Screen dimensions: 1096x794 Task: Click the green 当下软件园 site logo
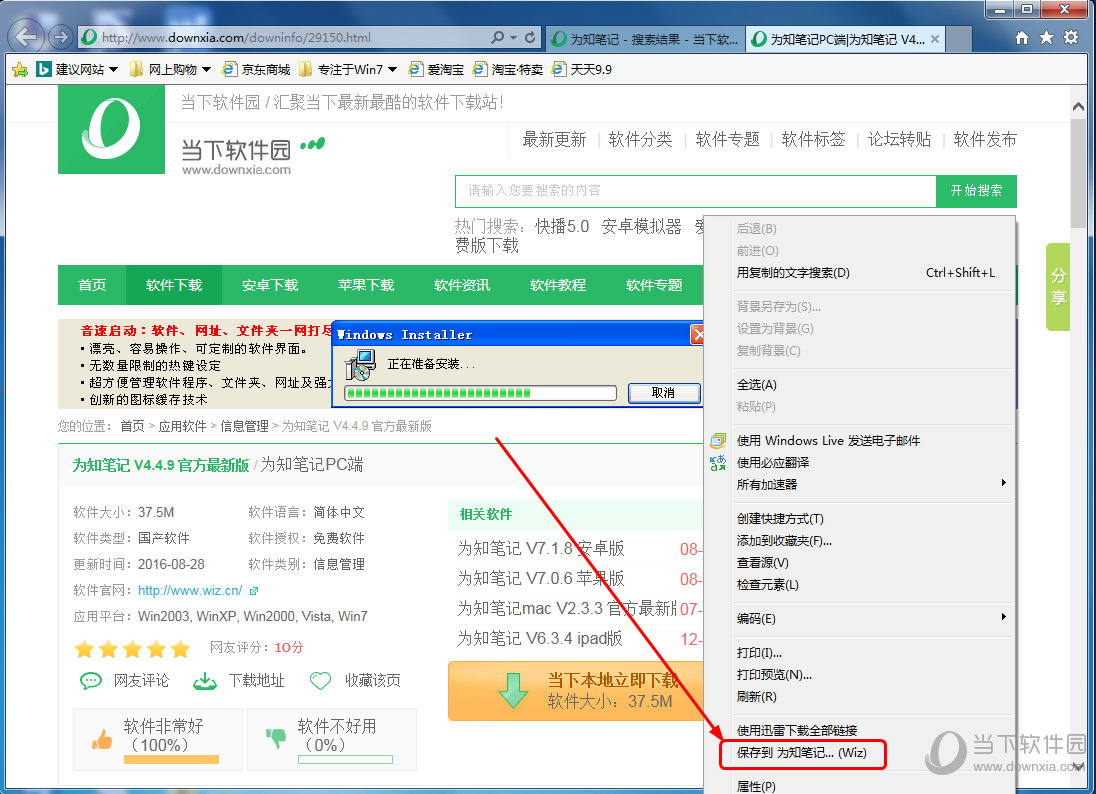click(111, 129)
